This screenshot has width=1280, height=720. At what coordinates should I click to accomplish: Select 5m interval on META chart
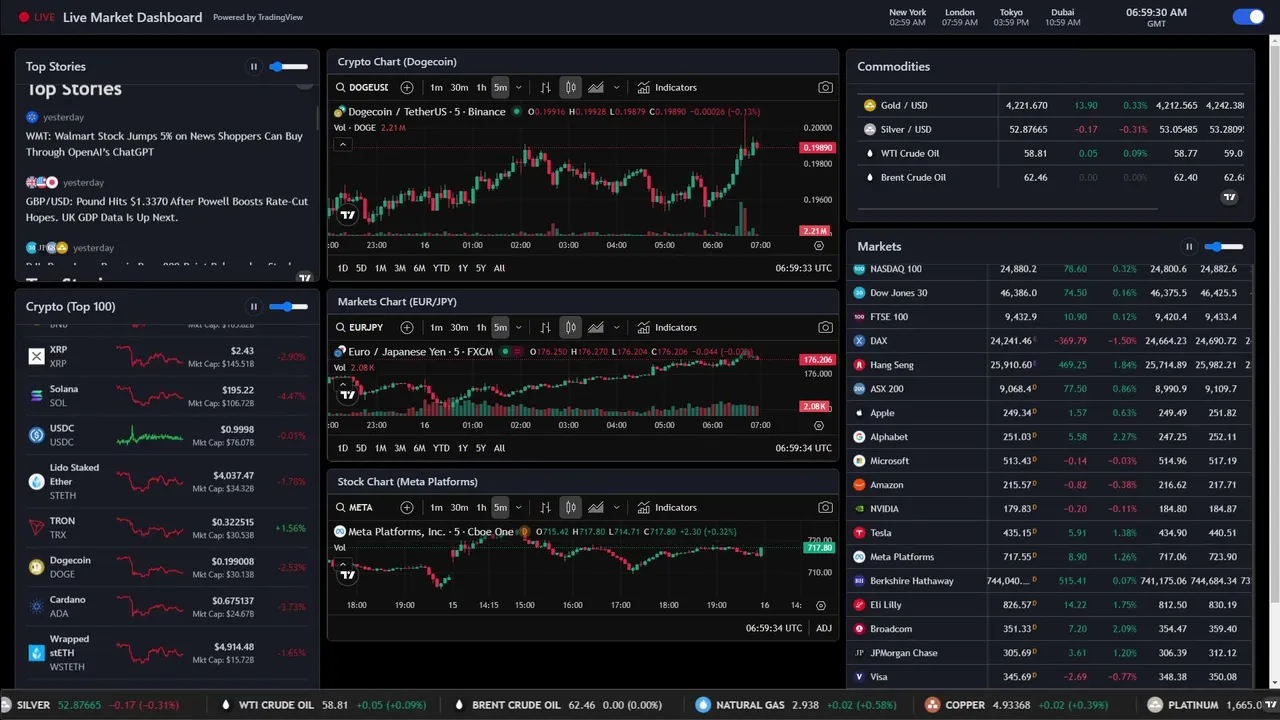(500, 508)
